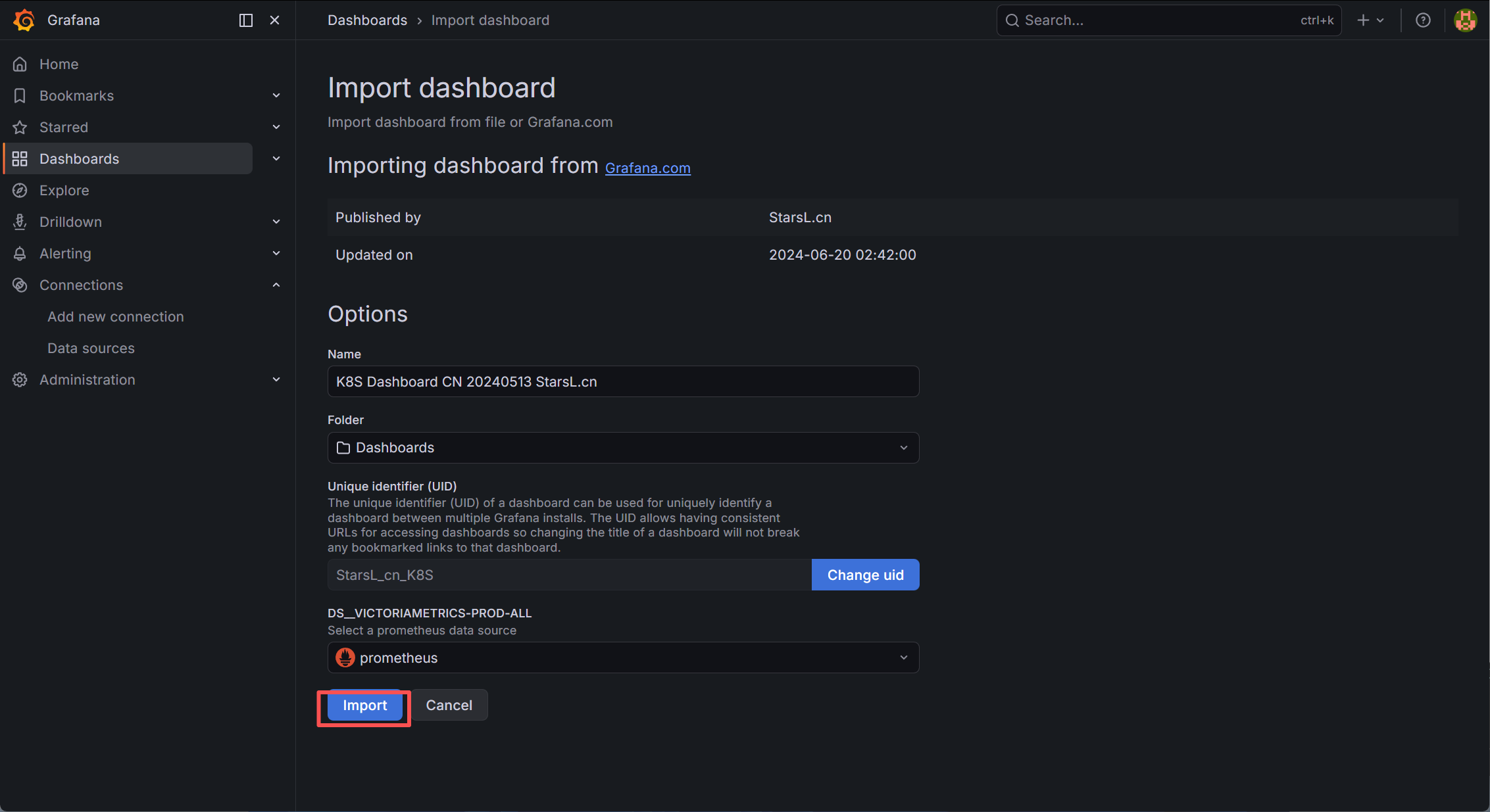Open Explore from the sidebar
Viewport: 1490px width, 812px height.
[x=64, y=191]
